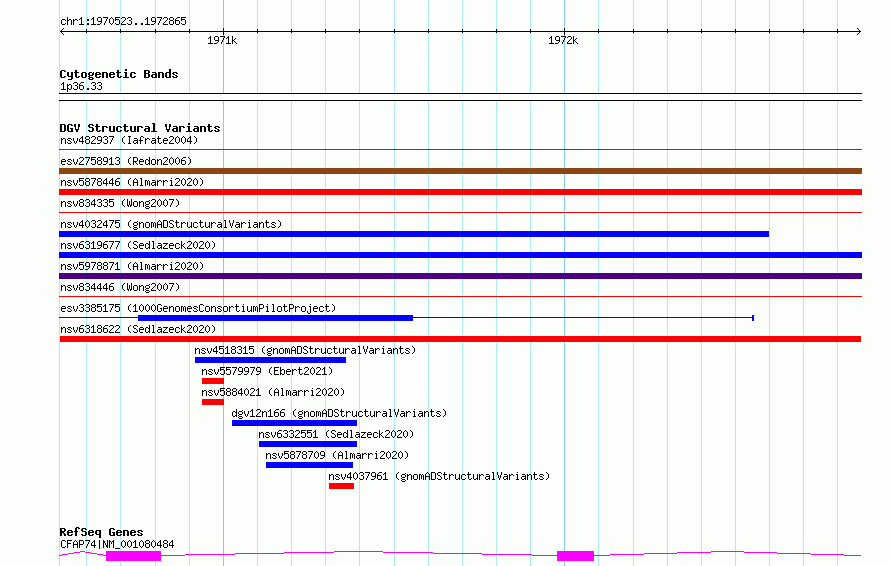Click the thick blue esv3385175 segment
The height and width of the screenshot is (566, 890).
(x=275, y=318)
